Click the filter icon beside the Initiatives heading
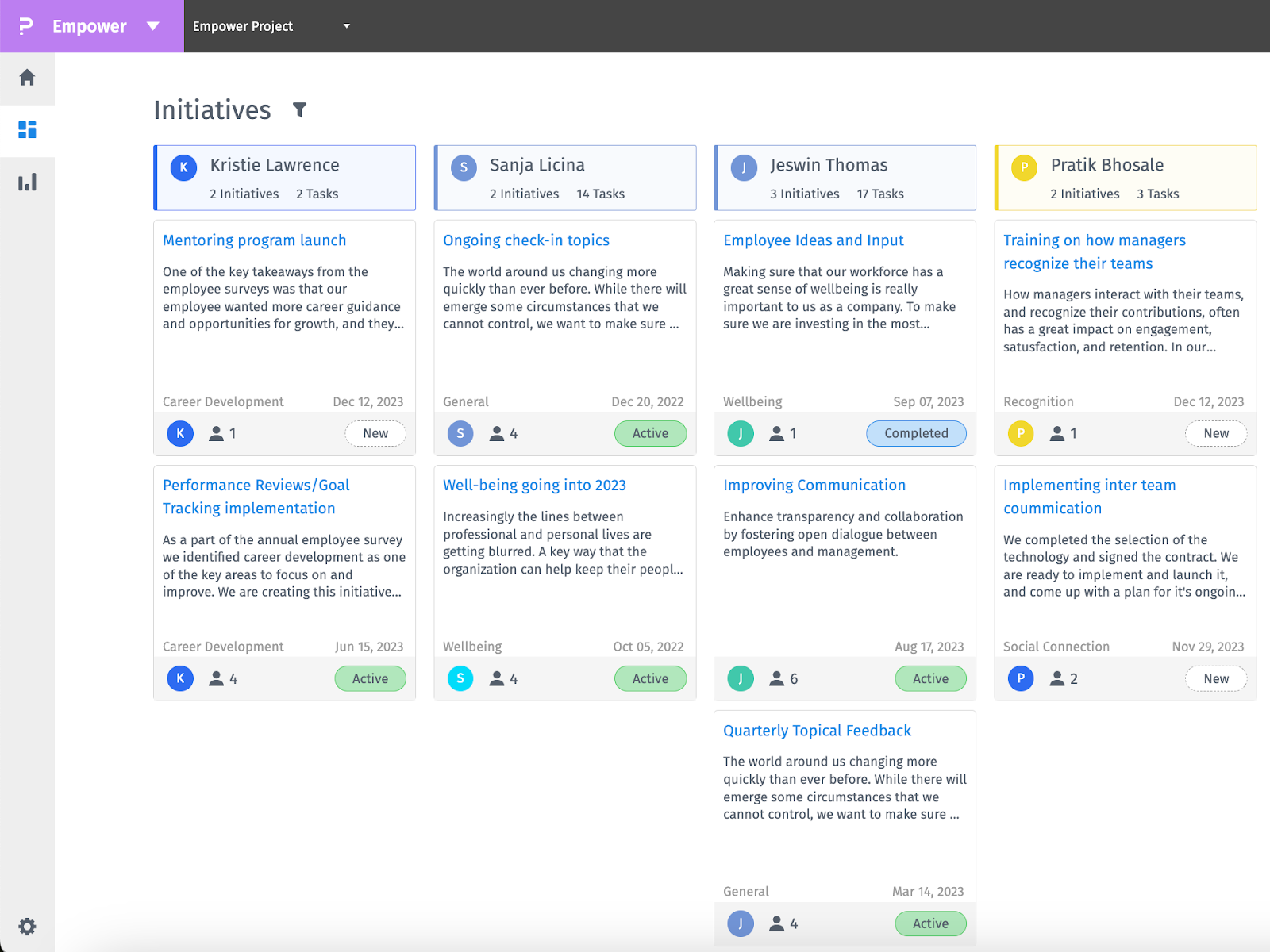This screenshot has width=1270, height=952. click(x=299, y=110)
